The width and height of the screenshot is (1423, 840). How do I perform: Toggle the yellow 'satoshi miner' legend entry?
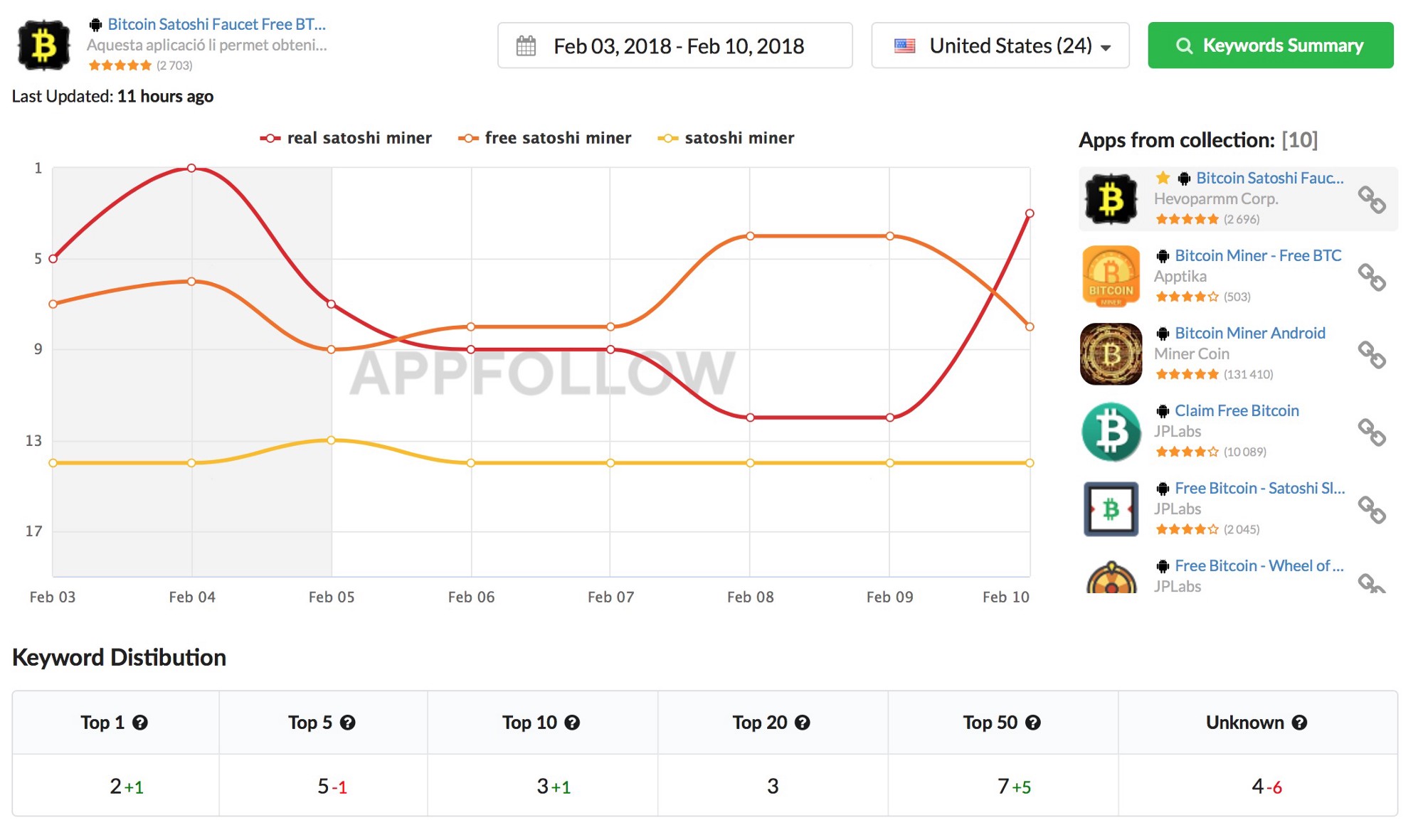coord(726,138)
